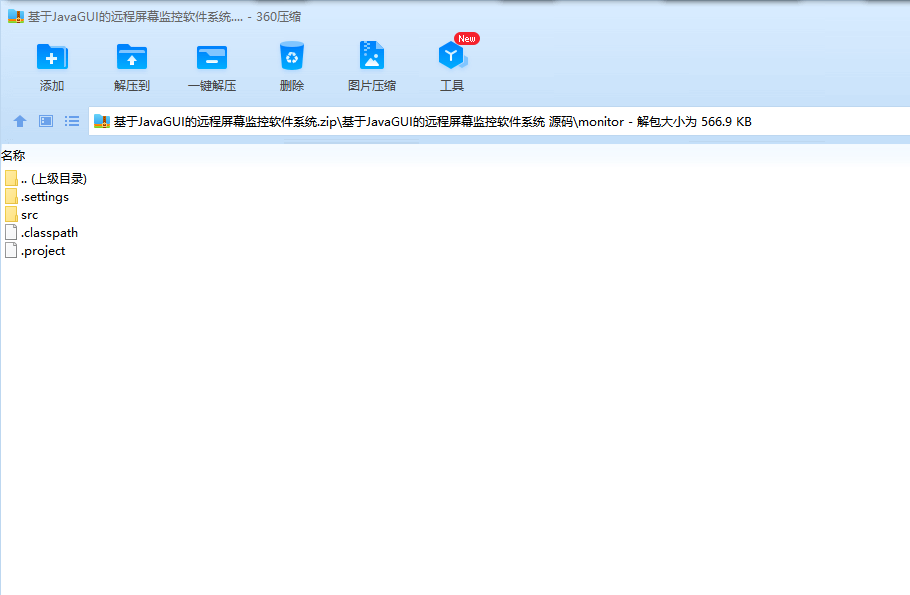The width and height of the screenshot is (910, 595).
Task: Click the 添加 (Add) toolbar icon
Action: click(52, 57)
